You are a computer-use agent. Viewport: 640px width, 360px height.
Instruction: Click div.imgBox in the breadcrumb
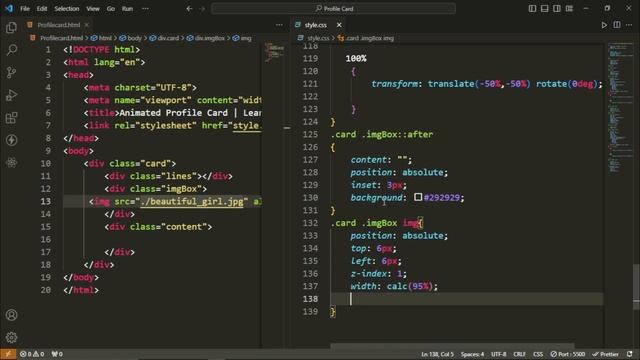209,38
